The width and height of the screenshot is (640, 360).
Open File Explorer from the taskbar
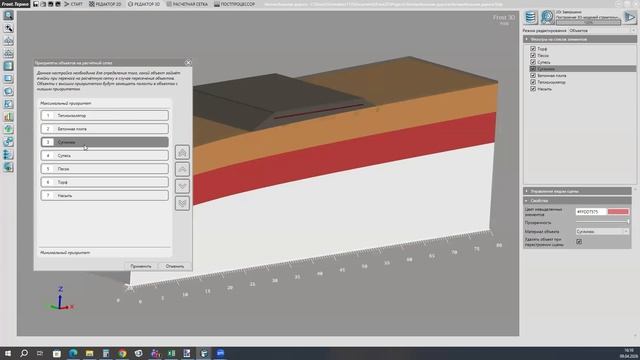[x=89, y=353]
